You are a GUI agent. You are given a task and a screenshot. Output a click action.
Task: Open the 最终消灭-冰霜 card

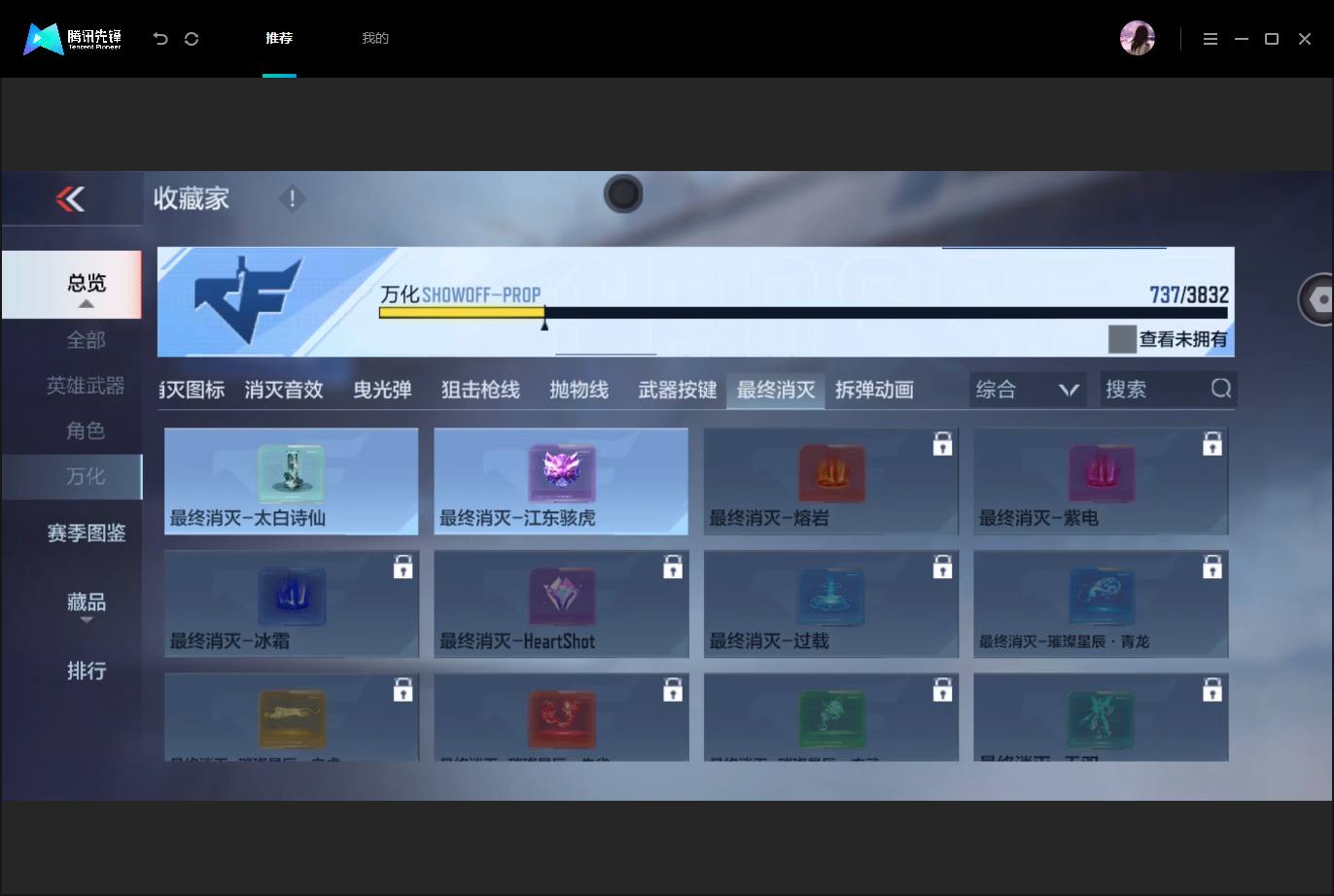point(292,603)
